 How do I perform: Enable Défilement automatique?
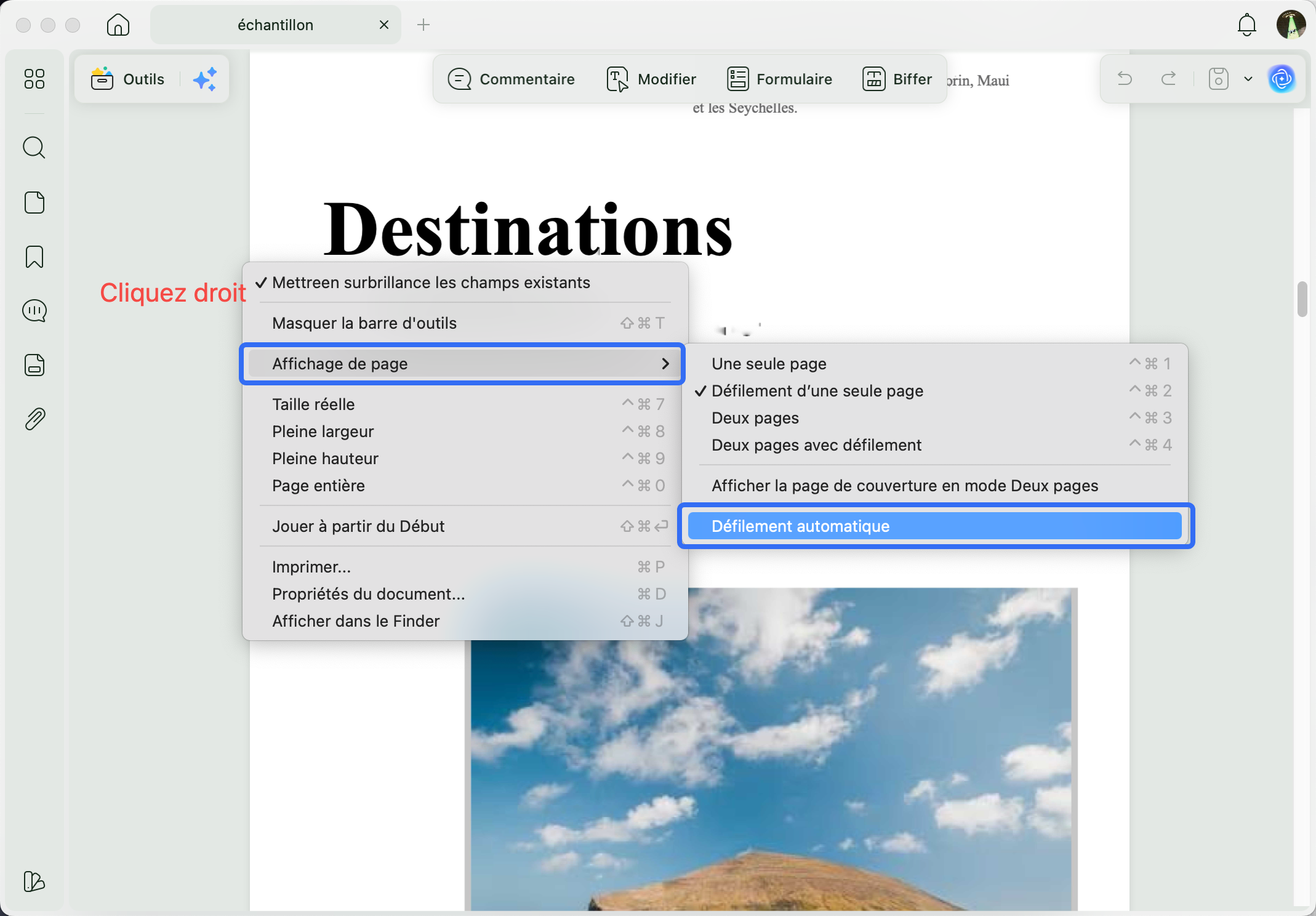935,526
